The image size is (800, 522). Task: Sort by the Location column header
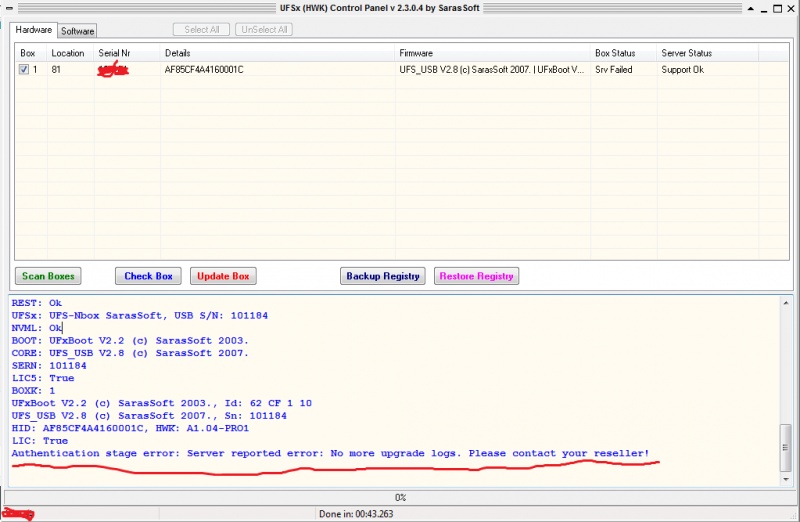coord(68,53)
